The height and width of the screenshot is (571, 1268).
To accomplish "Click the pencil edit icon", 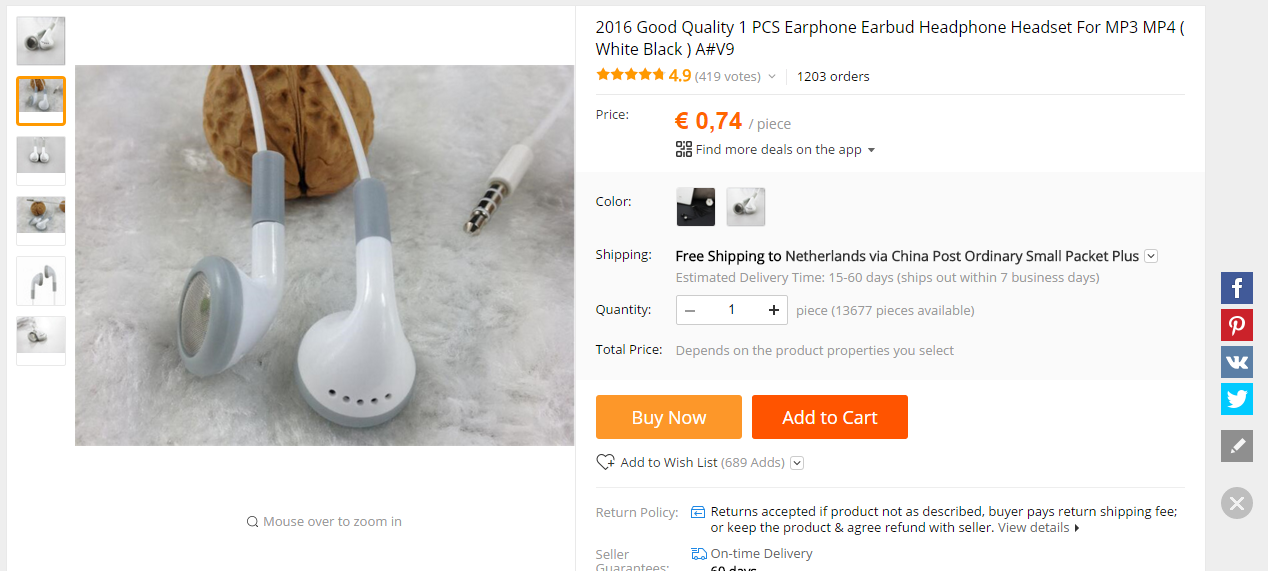I will [x=1237, y=446].
